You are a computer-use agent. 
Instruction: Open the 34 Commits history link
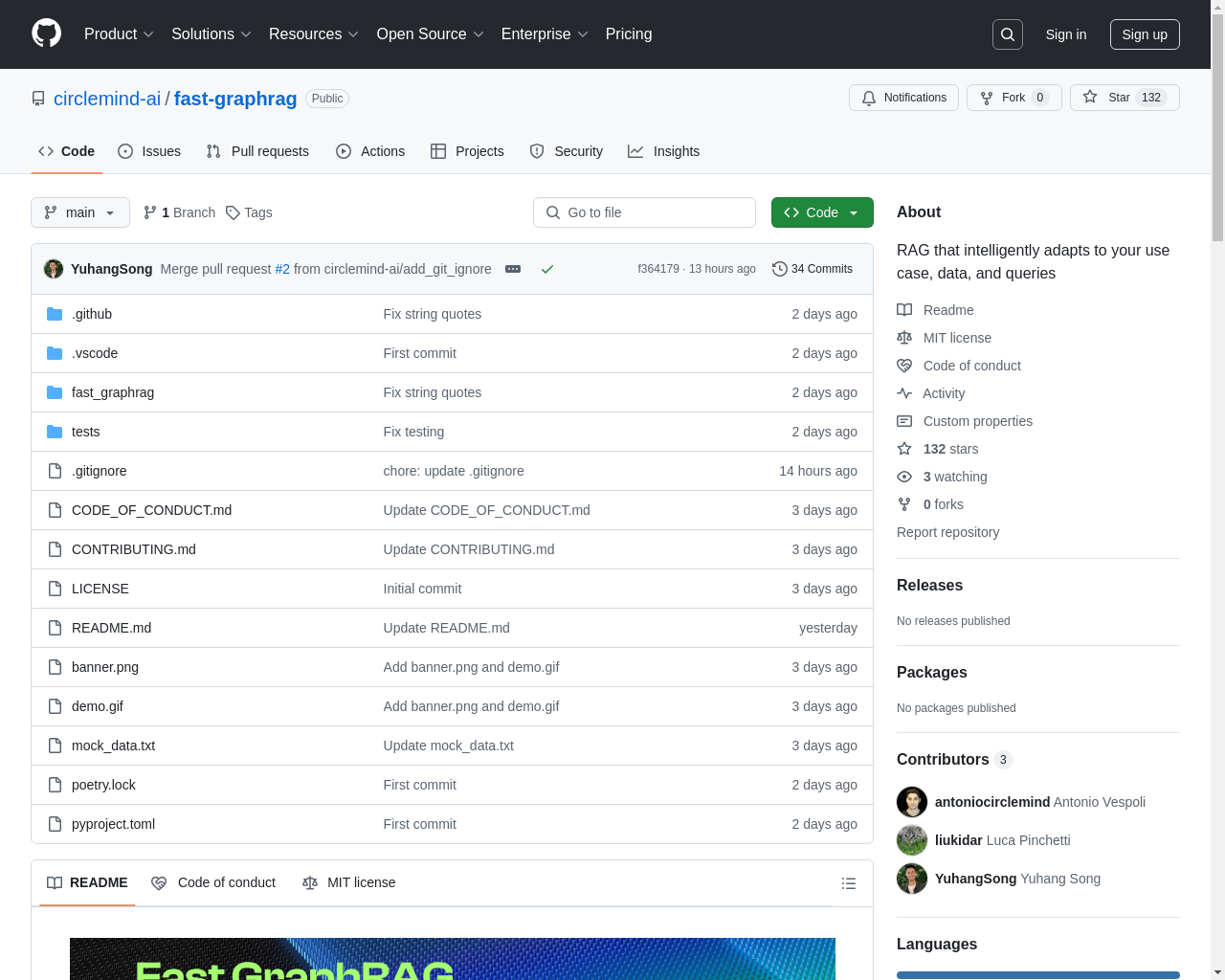pos(813,269)
